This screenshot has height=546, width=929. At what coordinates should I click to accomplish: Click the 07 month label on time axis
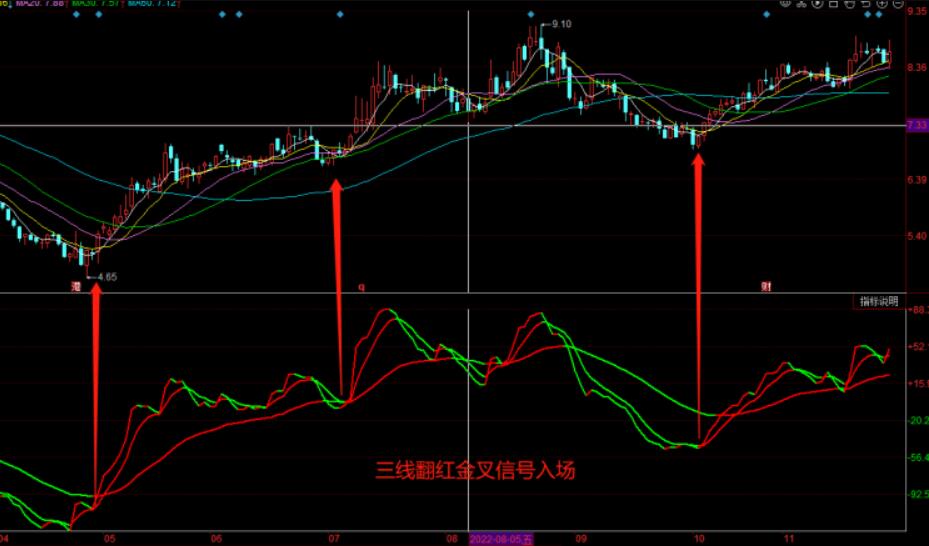[x=332, y=538]
